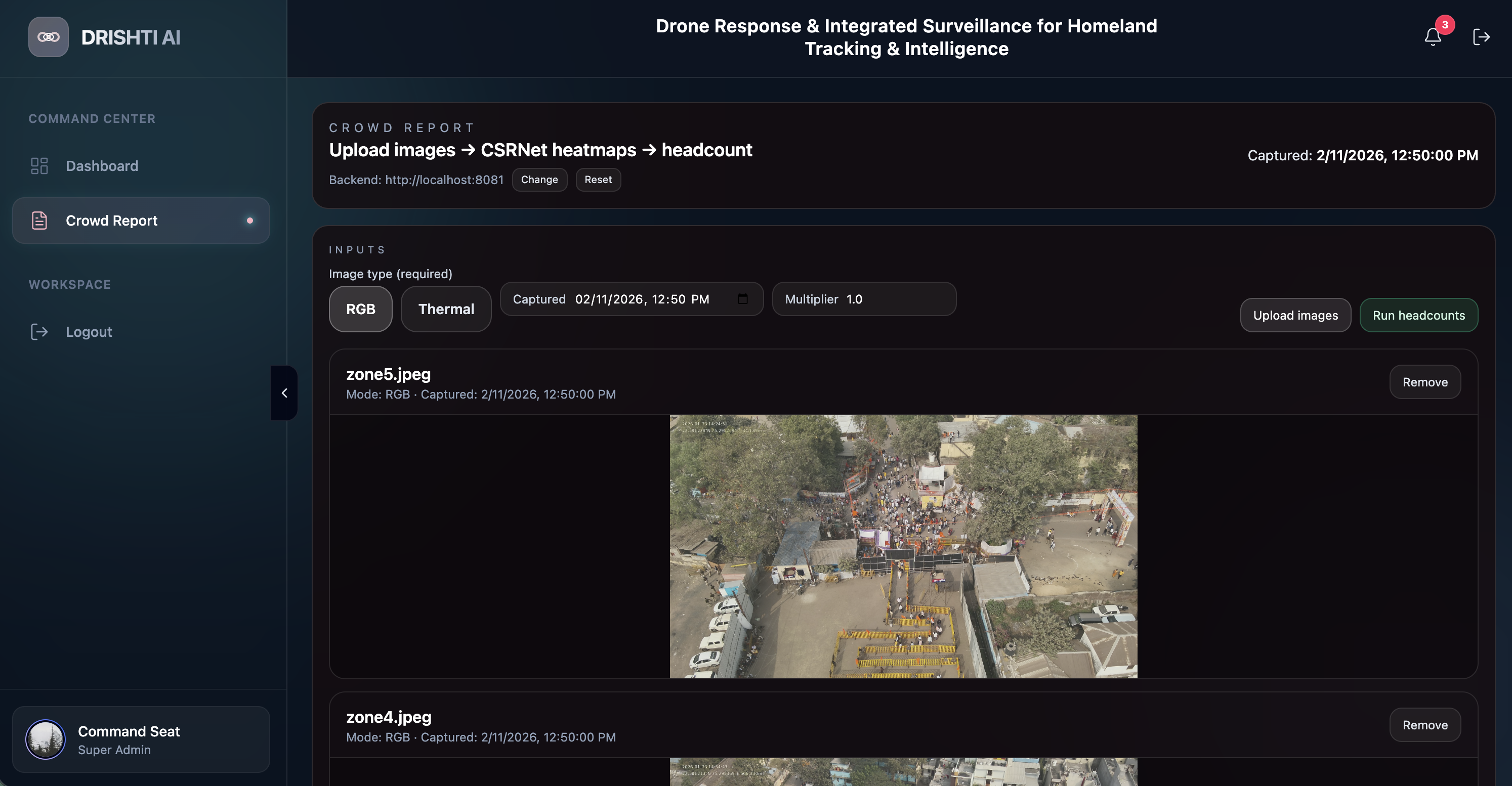1512x786 pixels.
Task: Click the zone5 Mode: RGB caption
Action: [481, 395]
